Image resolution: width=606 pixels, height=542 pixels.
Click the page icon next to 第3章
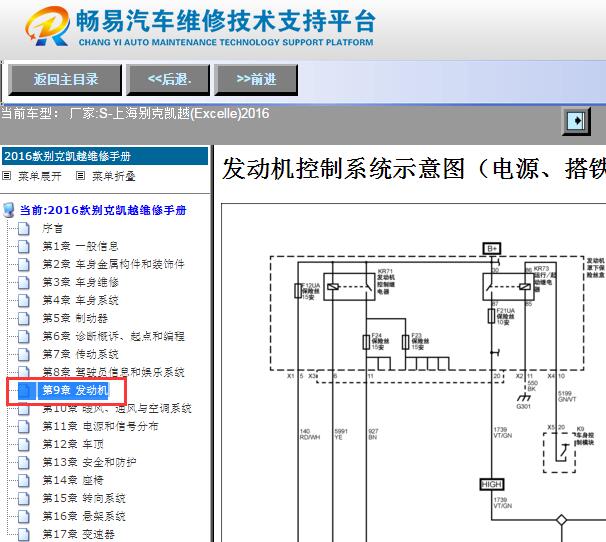[x=24, y=283]
